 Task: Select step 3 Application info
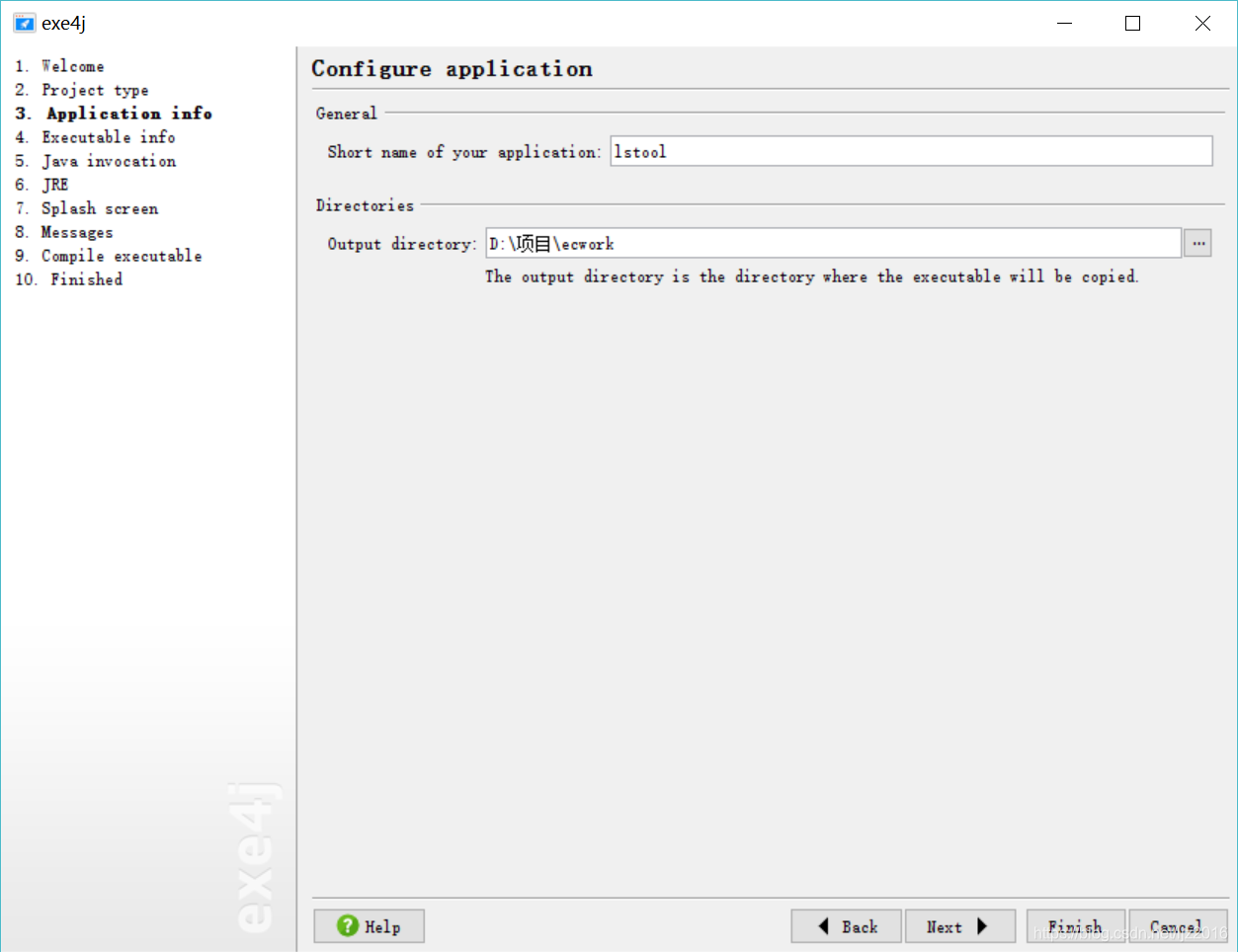(x=114, y=114)
